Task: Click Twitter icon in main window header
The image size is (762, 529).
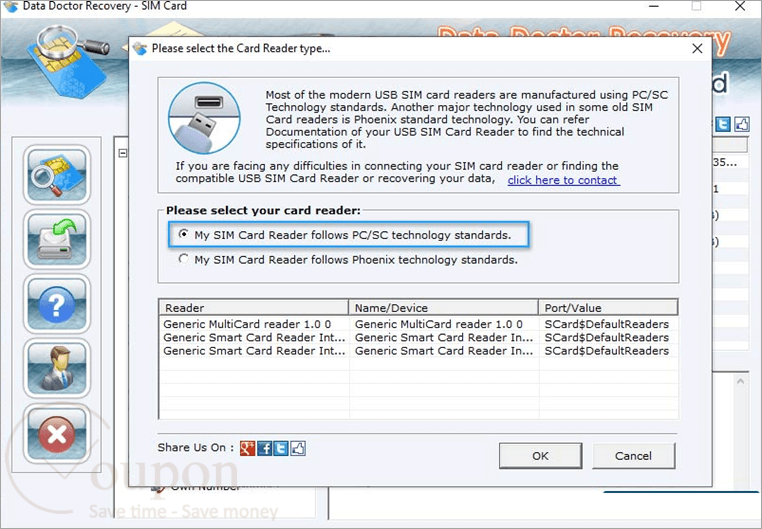Action: tap(723, 124)
